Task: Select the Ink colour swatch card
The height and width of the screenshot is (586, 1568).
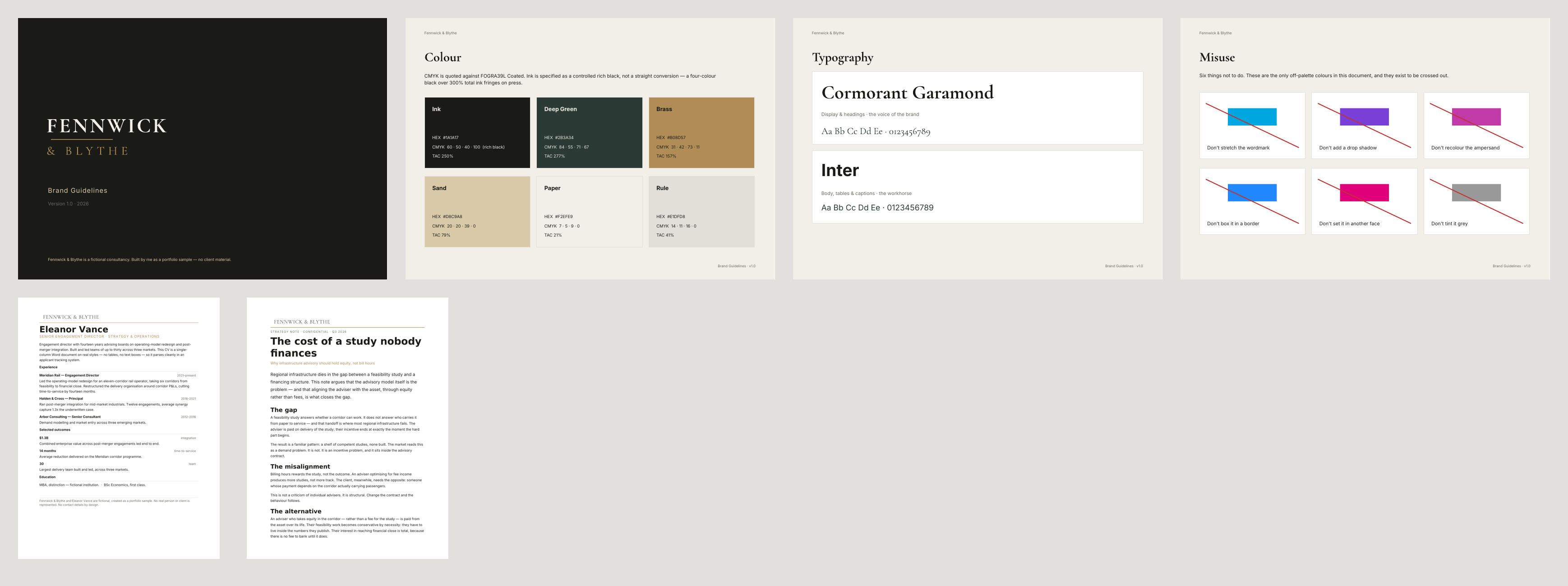Action: (477, 132)
